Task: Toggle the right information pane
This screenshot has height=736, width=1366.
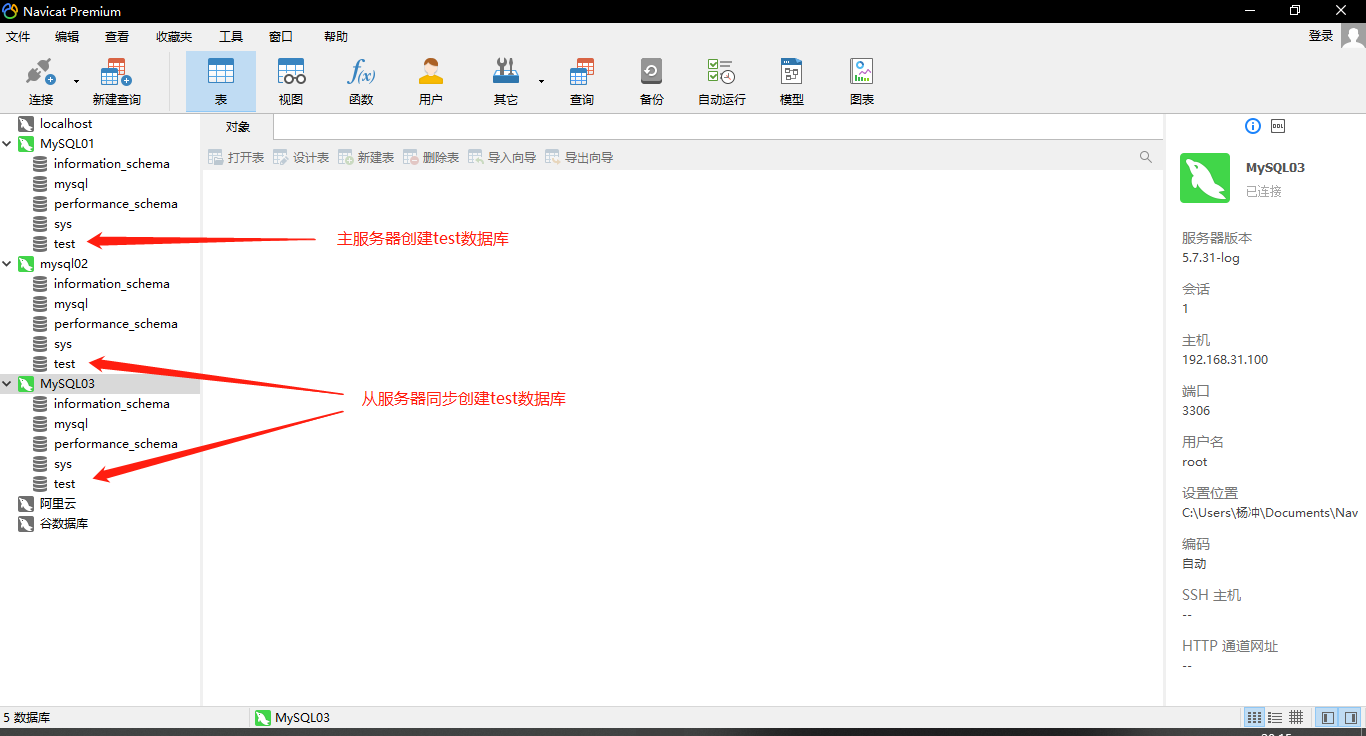Action: (x=1349, y=717)
